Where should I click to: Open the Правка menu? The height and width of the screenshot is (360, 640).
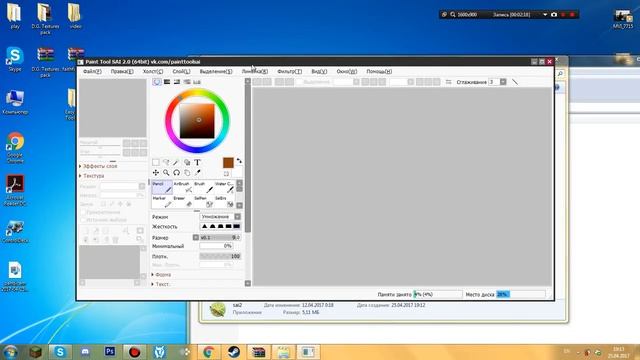click(122, 71)
